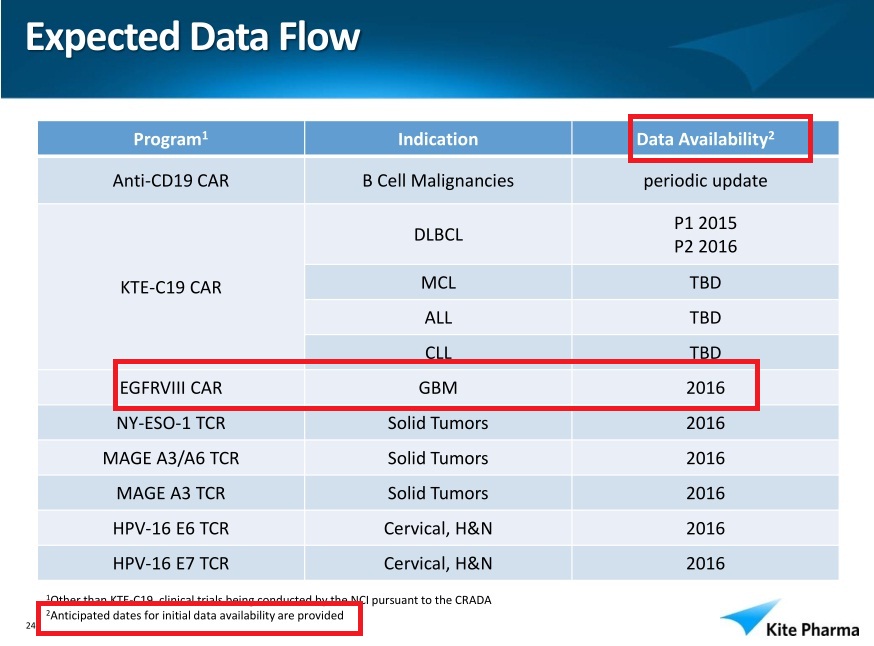Screen dimensions: 874x646
Task: Click the "P1 2015 P2 2016" cell
Action: pos(706,235)
